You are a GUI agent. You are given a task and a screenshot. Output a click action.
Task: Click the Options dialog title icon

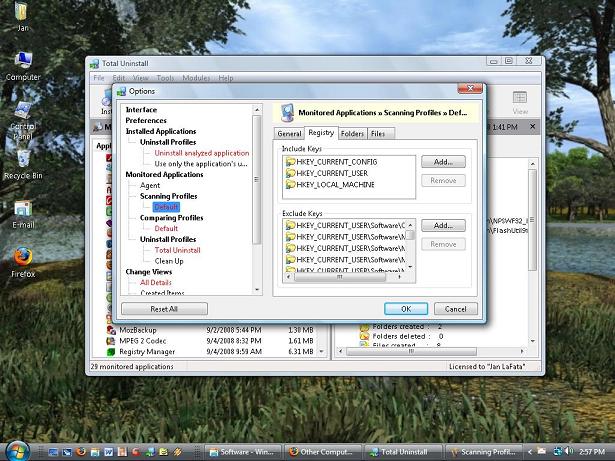[122, 91]
